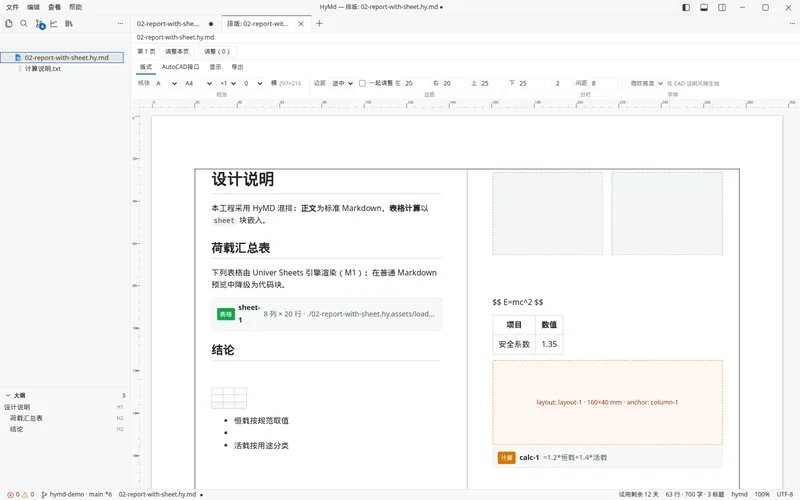Click the small table thumbnail under 结论
The image size is (800, 500).
click(x=229, y=398)
